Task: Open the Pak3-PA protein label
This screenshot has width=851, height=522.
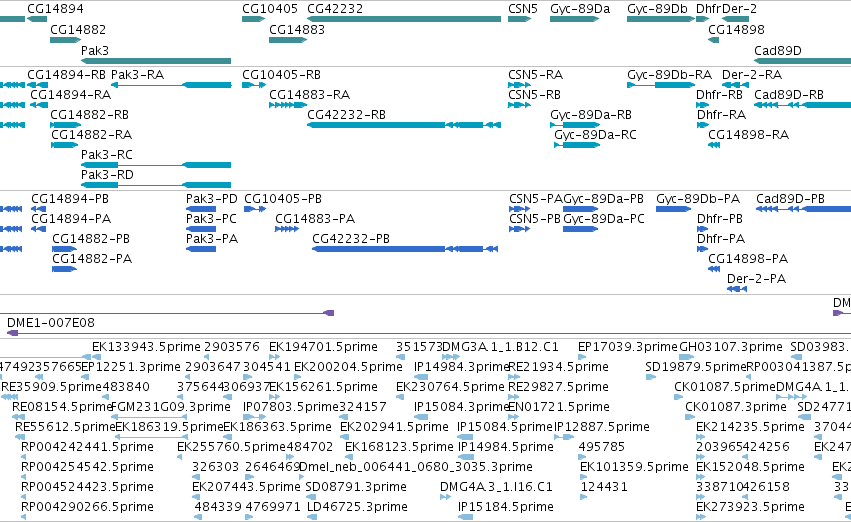Action: click(x=212, y=239)
